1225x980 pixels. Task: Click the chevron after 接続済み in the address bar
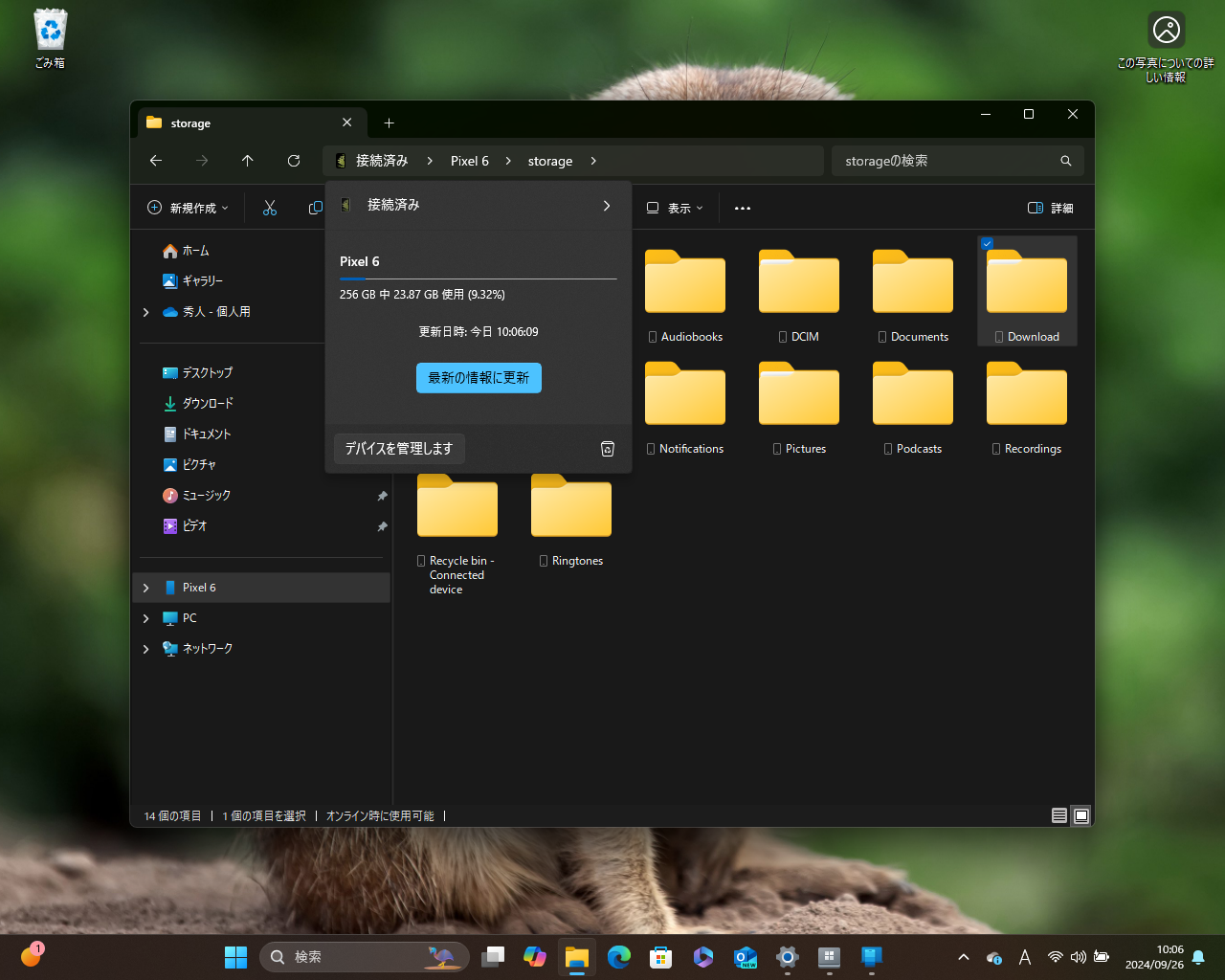430,161
